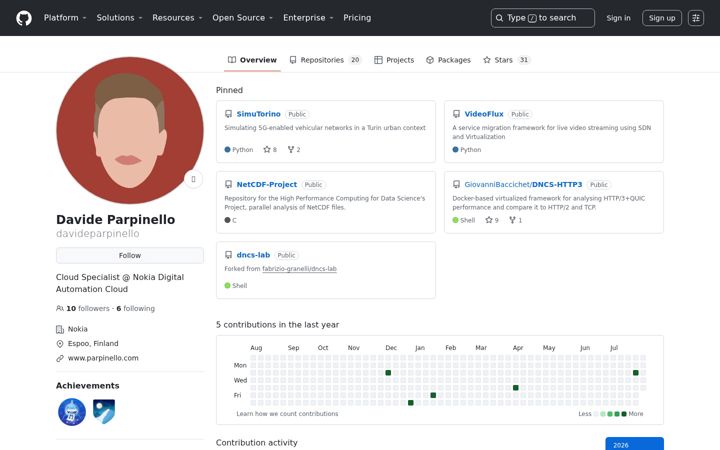Expand the Open Source menu
This screenshot has height=450, width=720.
(x=242, y=18)
